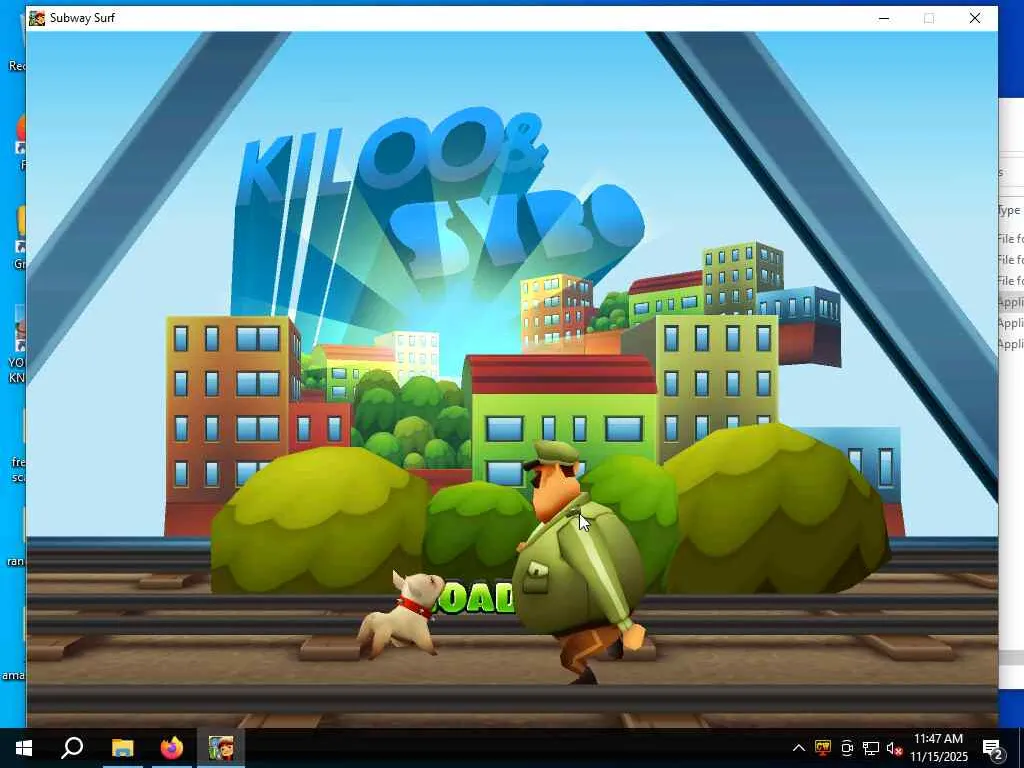This screenshot has height=768, width=1024.
Task: Expand the hidden system tray icons chevron
Action: [x=799, y=748]
